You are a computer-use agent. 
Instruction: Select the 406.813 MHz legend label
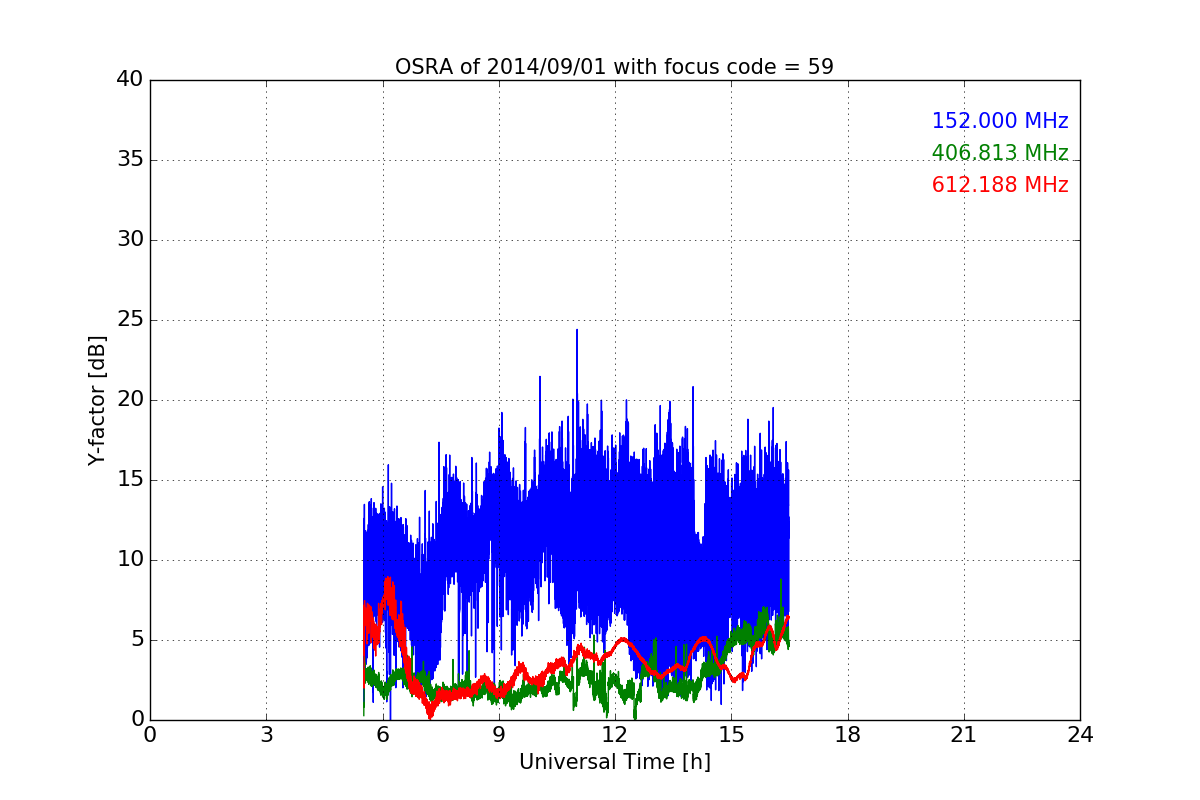tap(1000, 153)
